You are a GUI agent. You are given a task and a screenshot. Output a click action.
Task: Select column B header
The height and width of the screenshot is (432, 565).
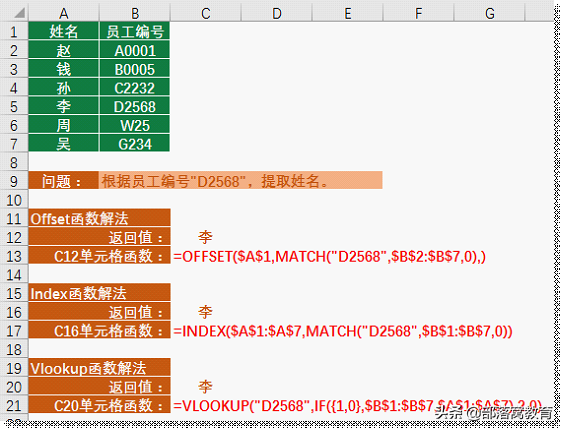click(x=134, y=14)
